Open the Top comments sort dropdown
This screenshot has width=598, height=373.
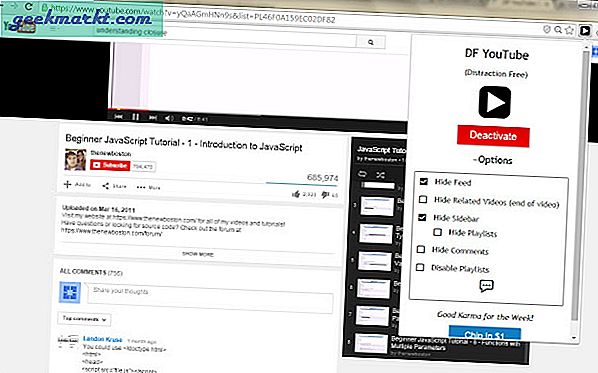point(84,319)
